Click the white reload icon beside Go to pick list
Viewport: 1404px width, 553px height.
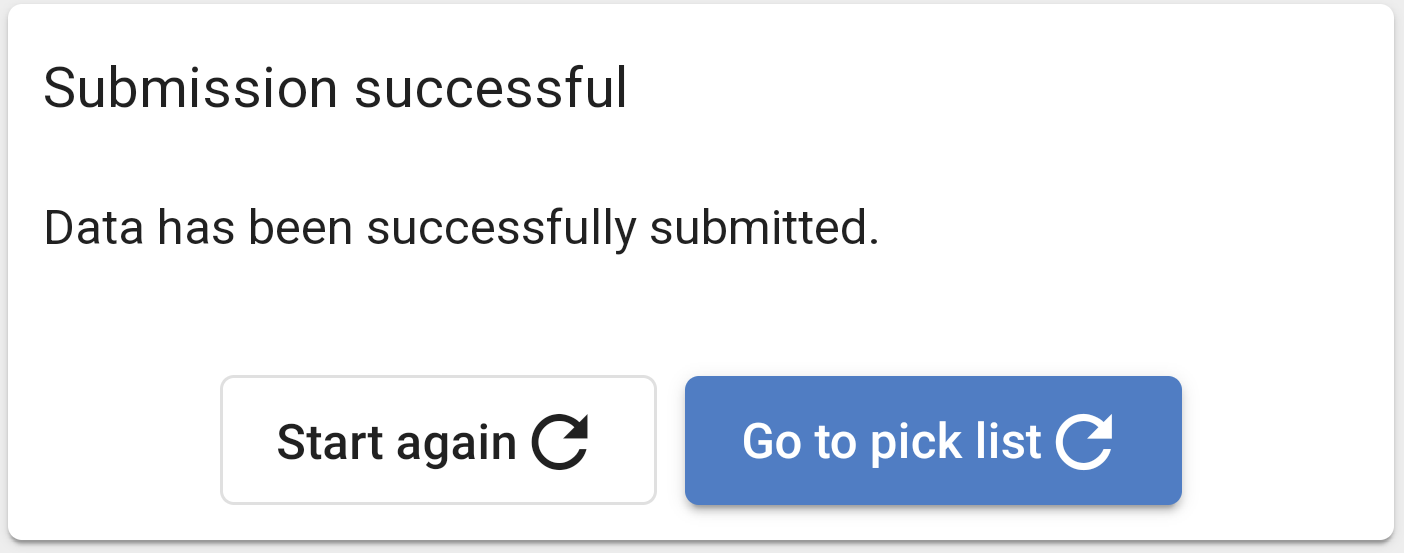pyautogui.click(x=1085, y=441)
